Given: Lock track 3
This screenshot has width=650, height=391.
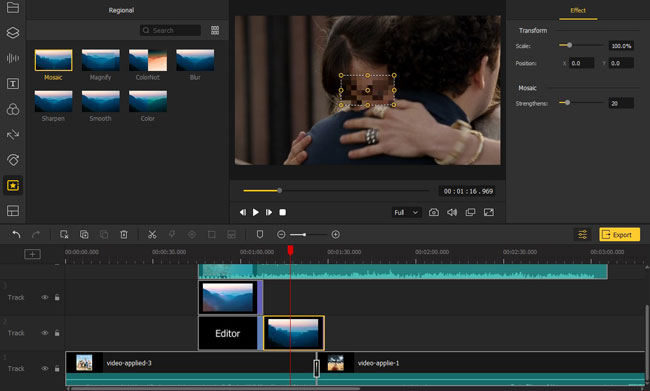Looking at the screenshot, I should pos(57,297).
